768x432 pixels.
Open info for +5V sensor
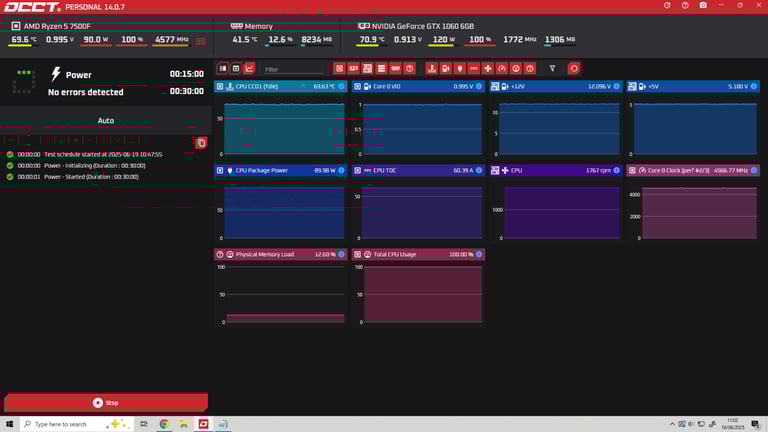[754, 86]
